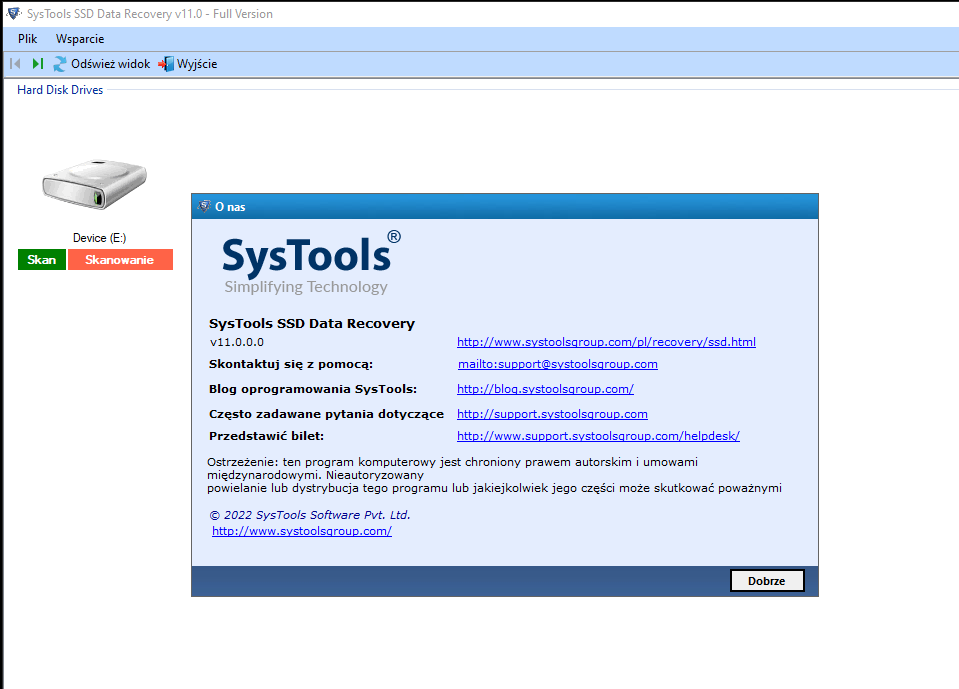Click the Przedstawić bilet label

tap(267, 437)
